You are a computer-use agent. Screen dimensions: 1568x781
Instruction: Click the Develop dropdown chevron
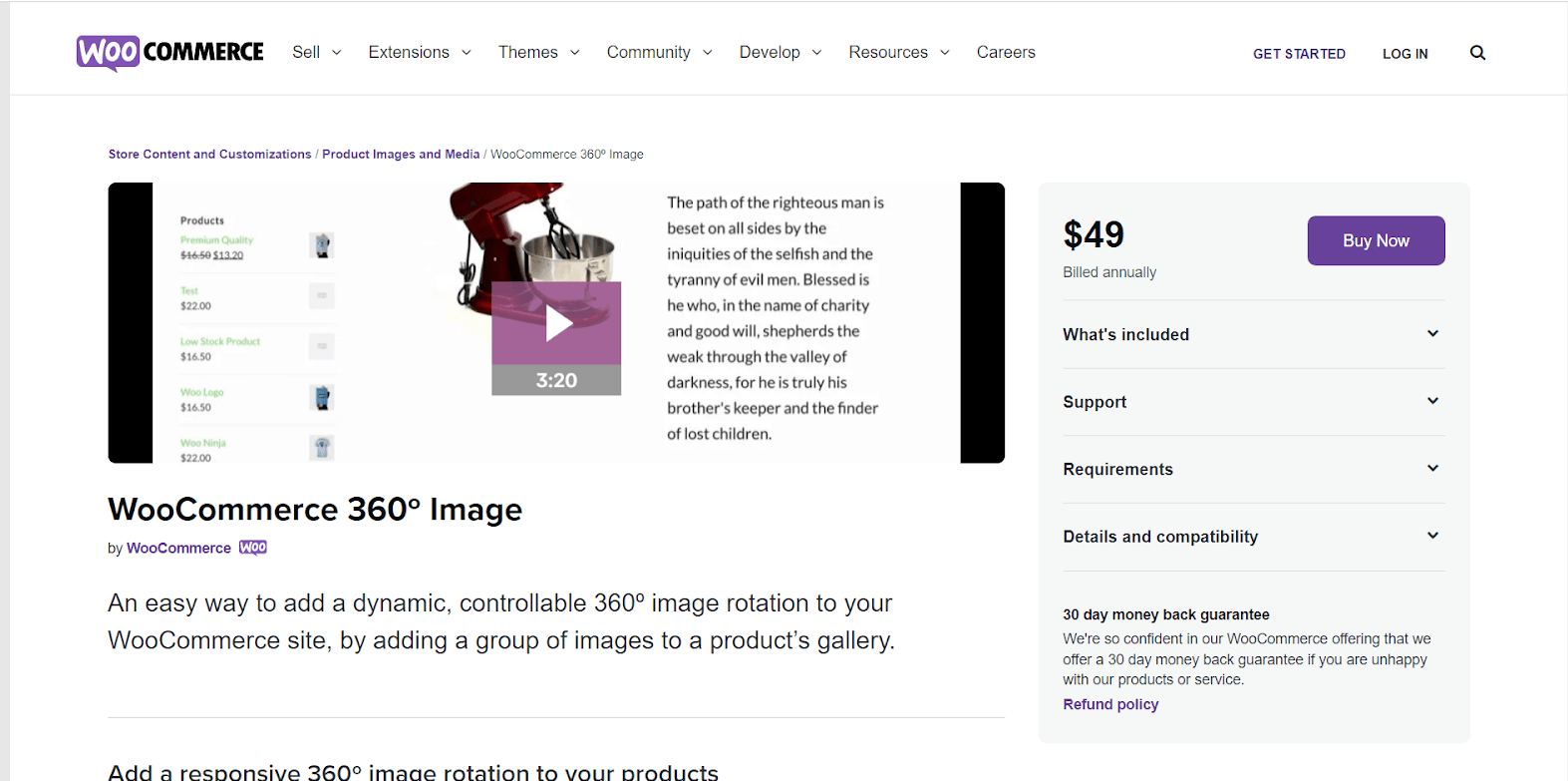(817, 53)
